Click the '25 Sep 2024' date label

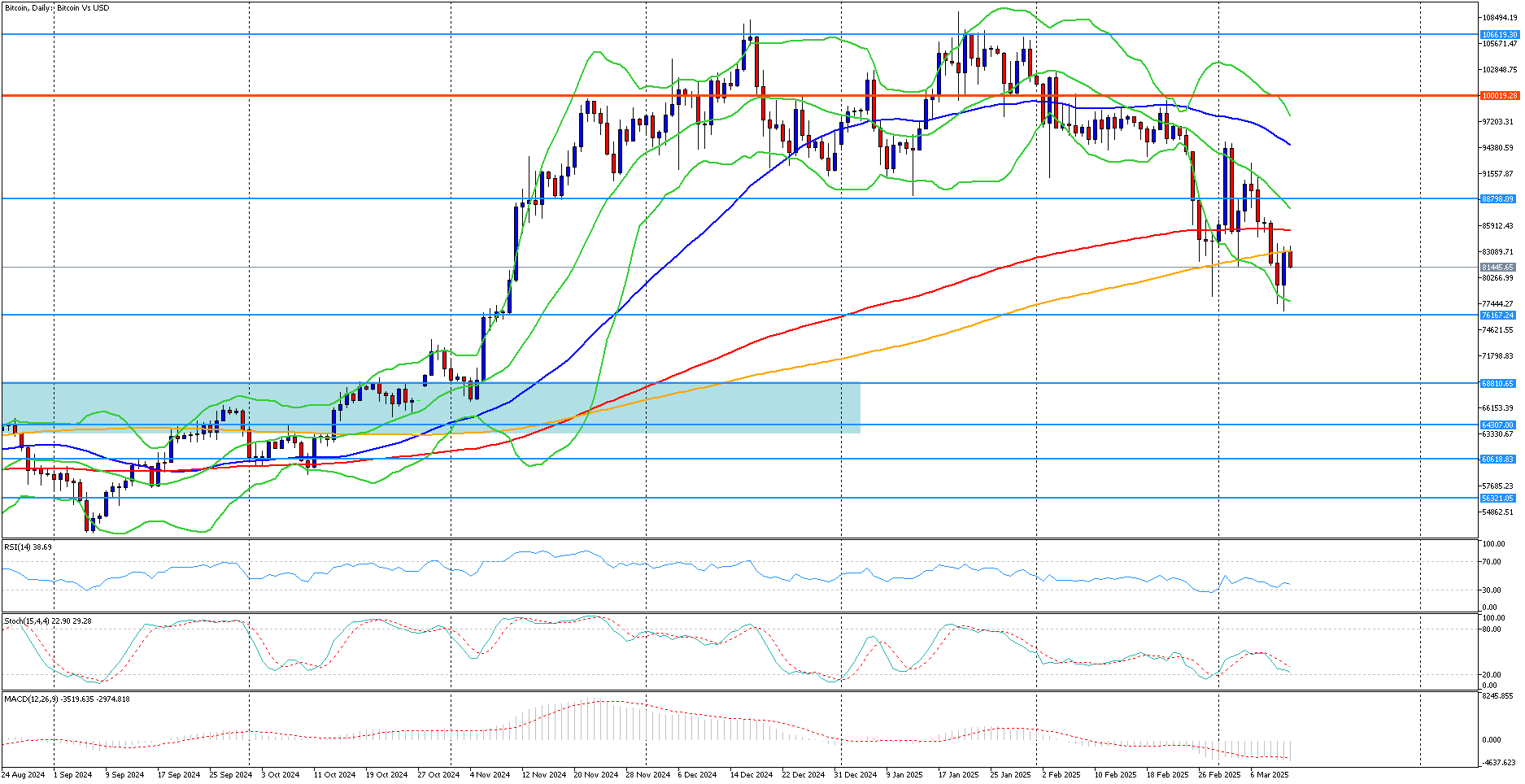230,775
